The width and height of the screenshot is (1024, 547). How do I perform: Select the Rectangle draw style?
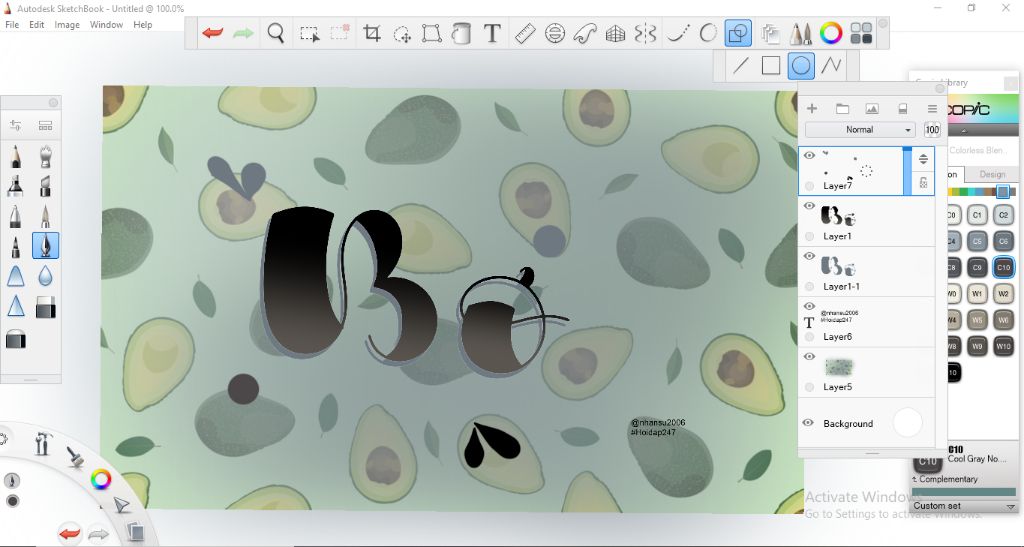771,65
